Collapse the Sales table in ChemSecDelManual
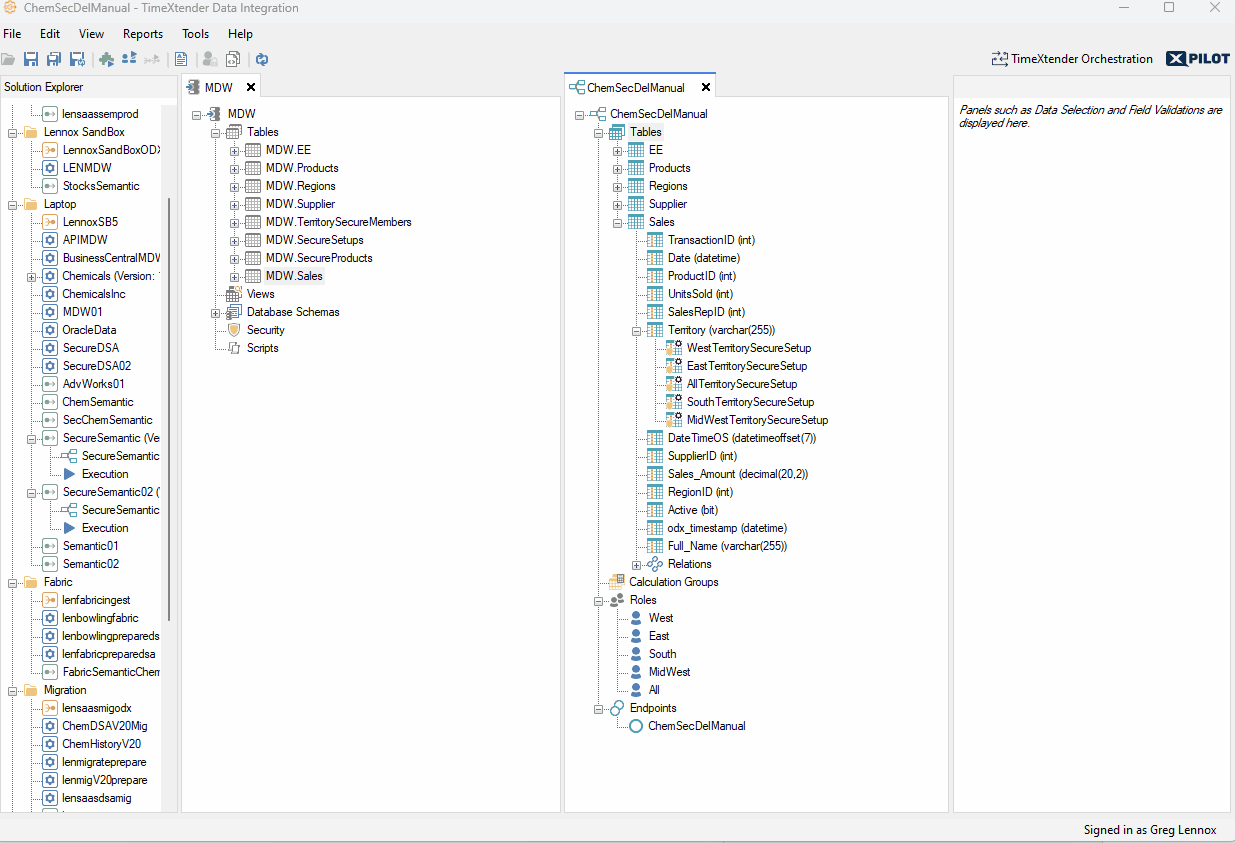 [618, 222]
